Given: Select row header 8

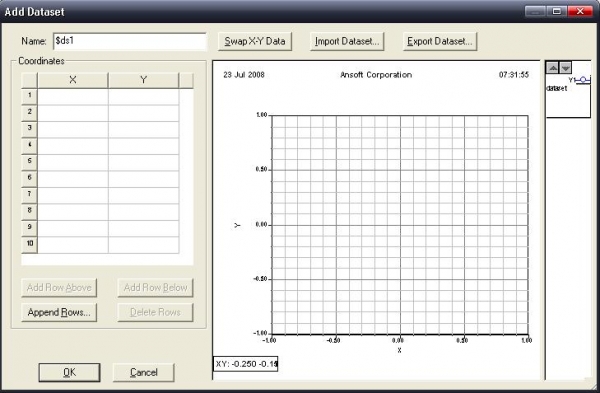Looking at the screenshot, I should point(29,212).
